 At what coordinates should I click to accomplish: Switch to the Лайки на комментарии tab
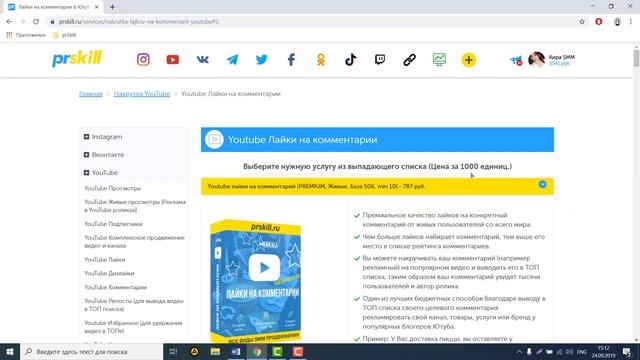(53, 7)
